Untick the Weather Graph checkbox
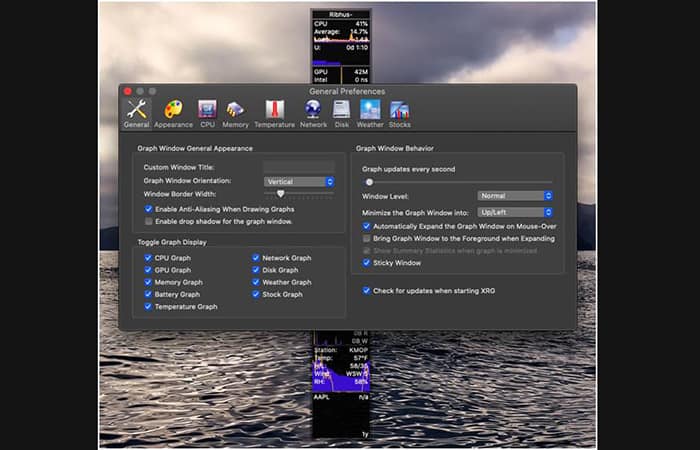 pos(256,282)
